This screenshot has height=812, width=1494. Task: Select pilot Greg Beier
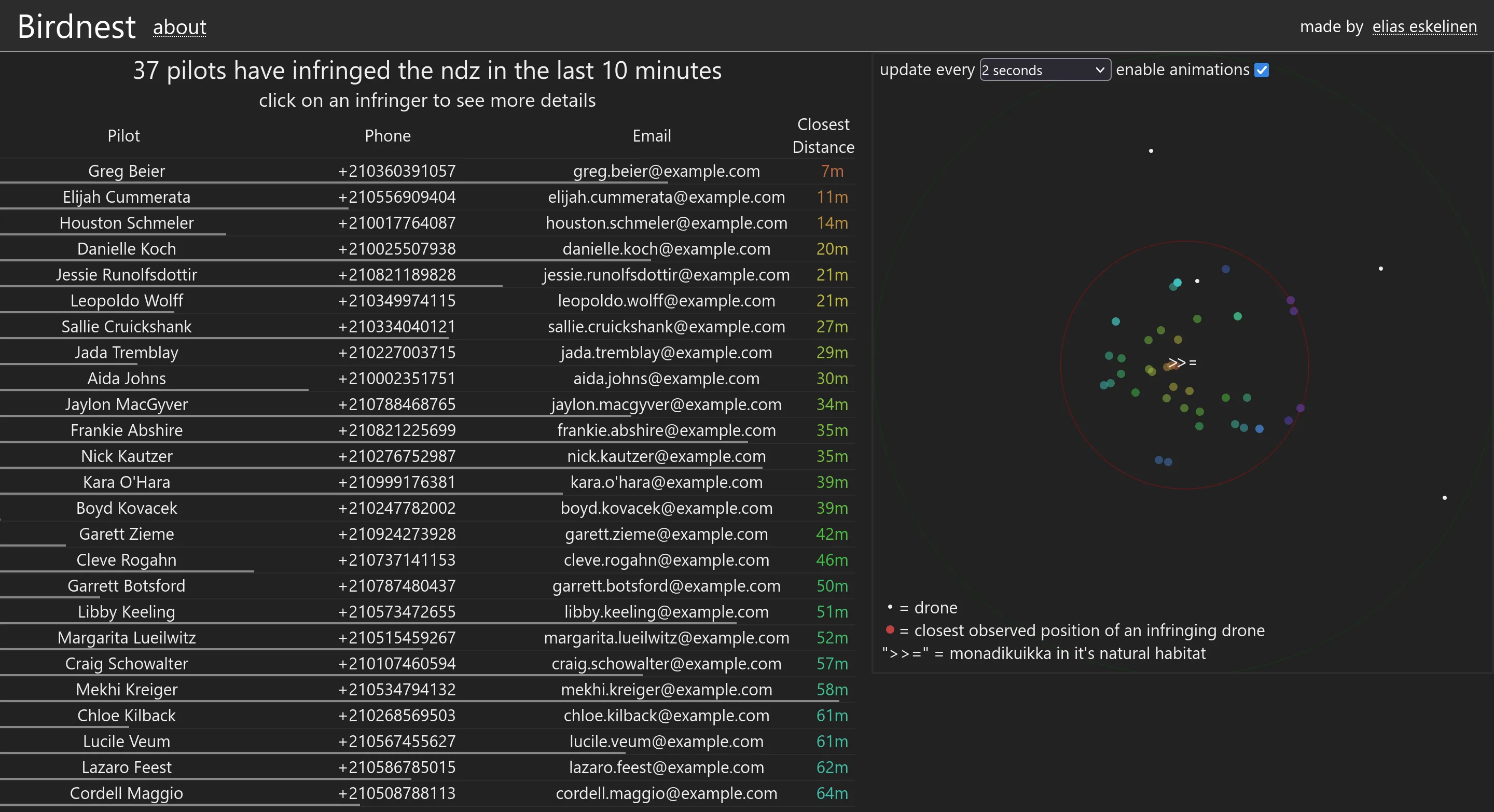(127, 171)
